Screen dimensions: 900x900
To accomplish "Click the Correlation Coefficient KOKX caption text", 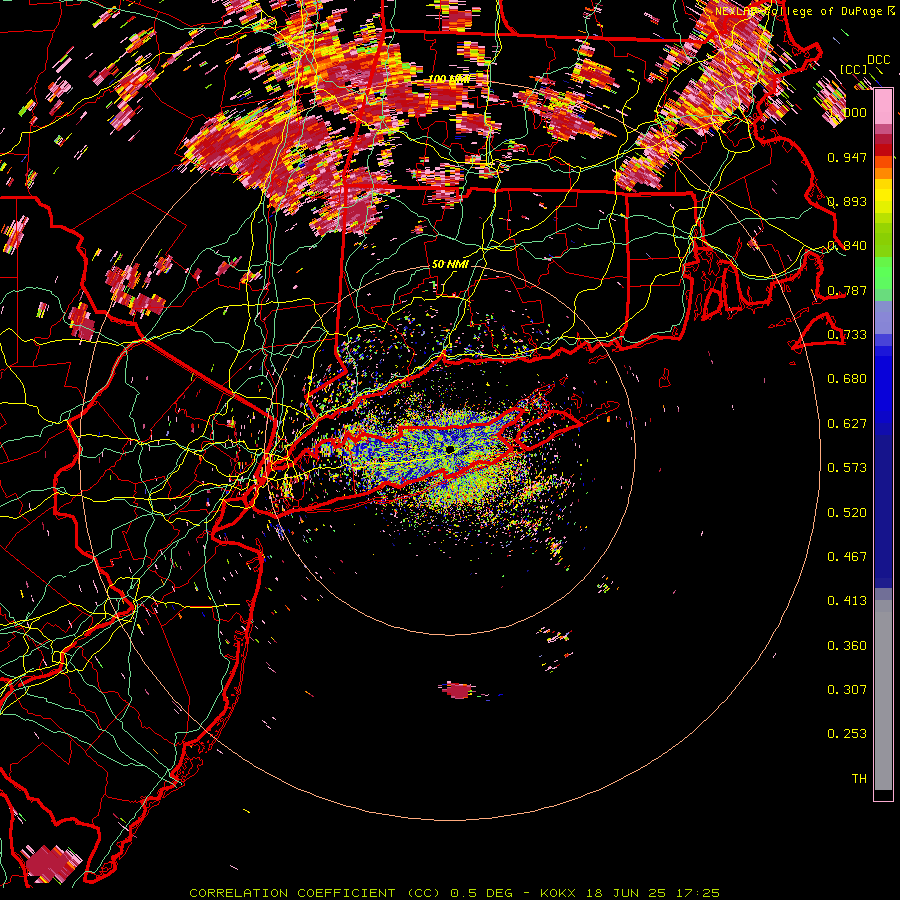I will (454, 893).
